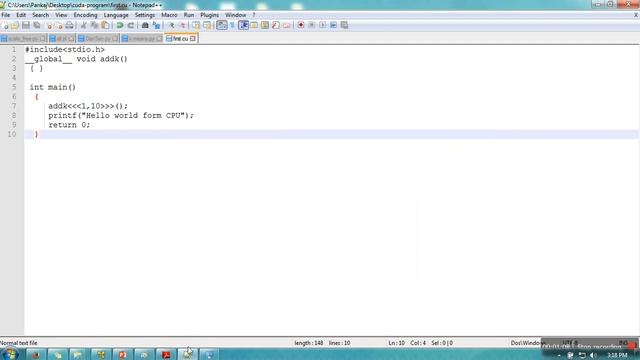Click 'Normal text file' in status bar
Screen dimensions: 640x360
coord(19,343)
